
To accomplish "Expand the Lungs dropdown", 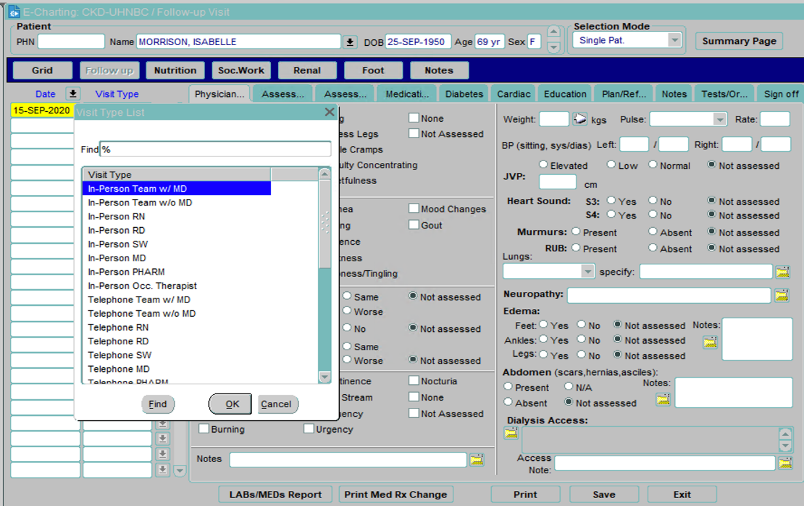I will 587,272.
